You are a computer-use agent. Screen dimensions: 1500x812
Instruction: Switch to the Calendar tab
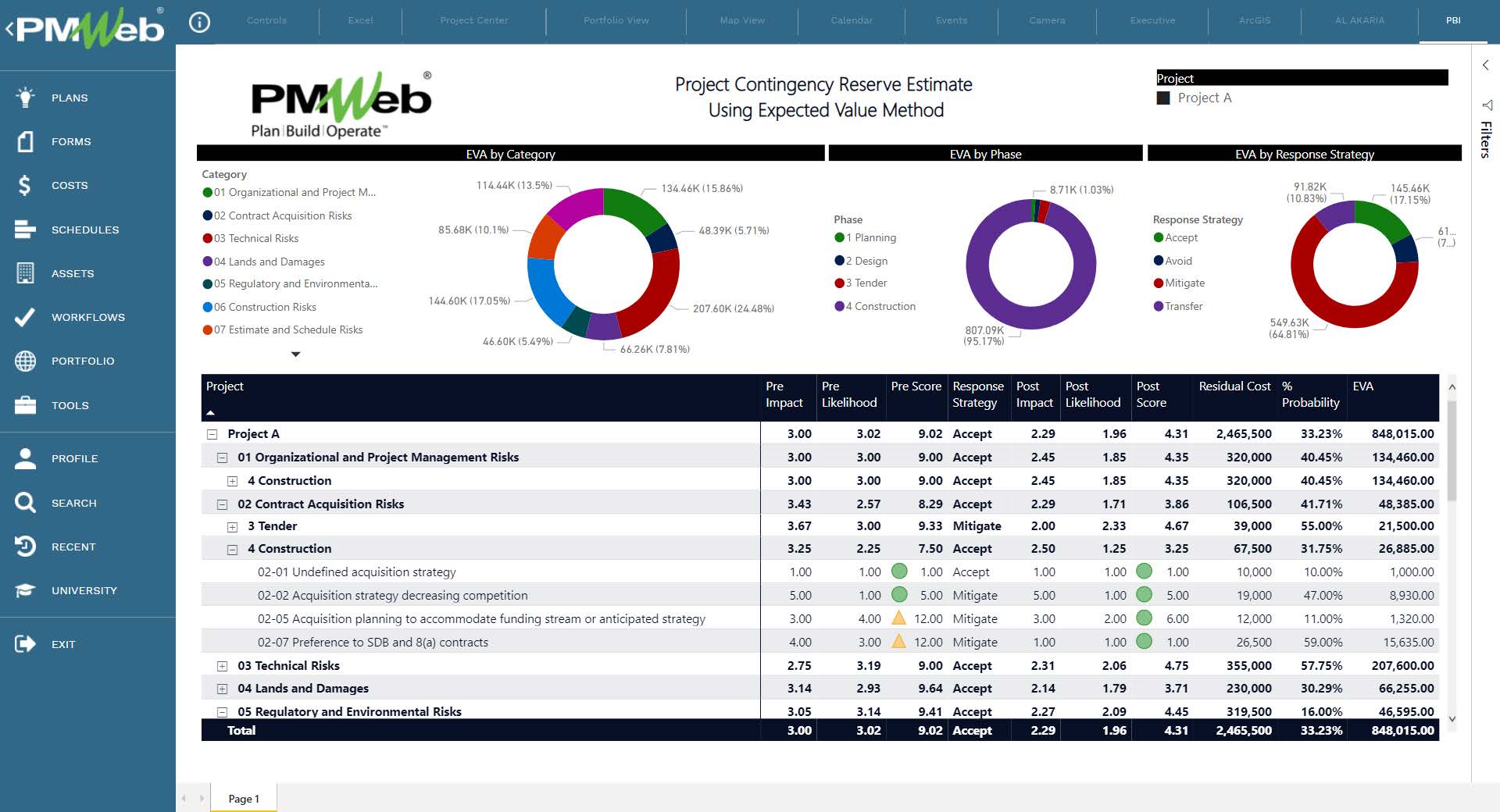(x=852, y=20)
